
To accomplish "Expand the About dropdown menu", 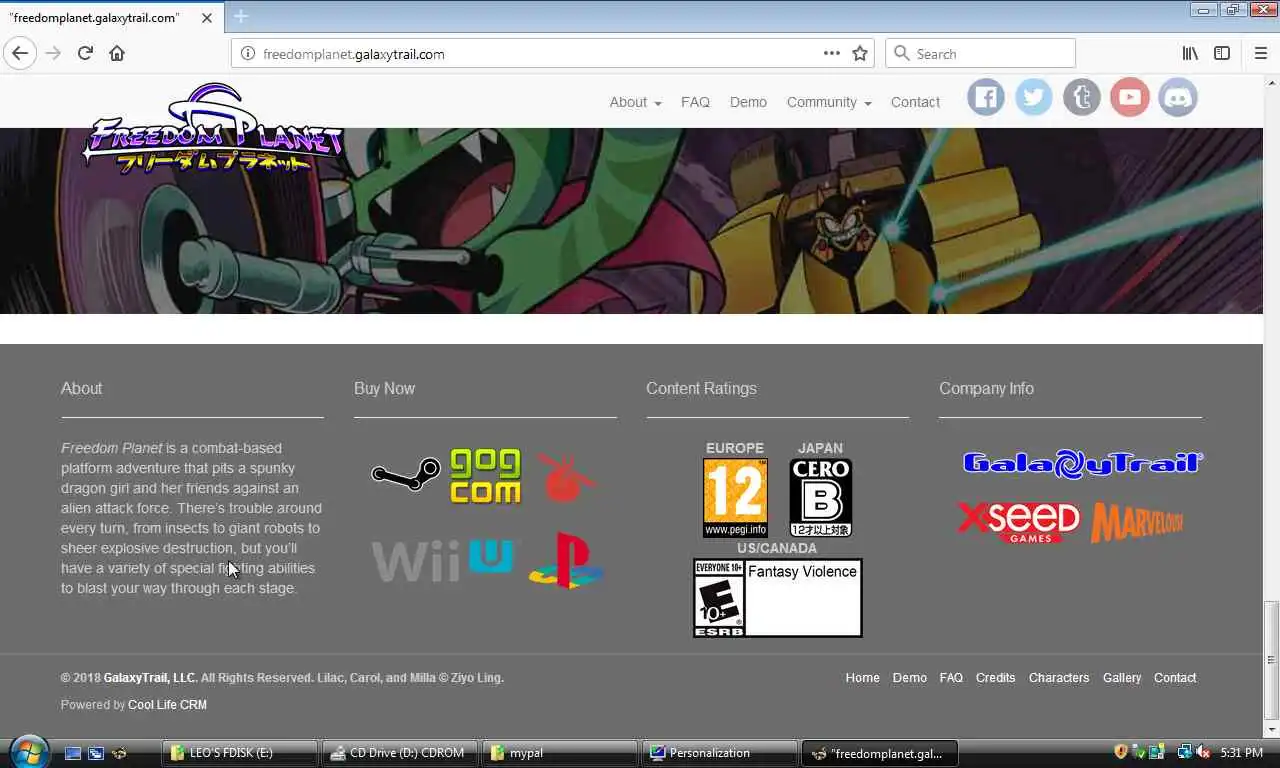I will (x=635, y=102).
